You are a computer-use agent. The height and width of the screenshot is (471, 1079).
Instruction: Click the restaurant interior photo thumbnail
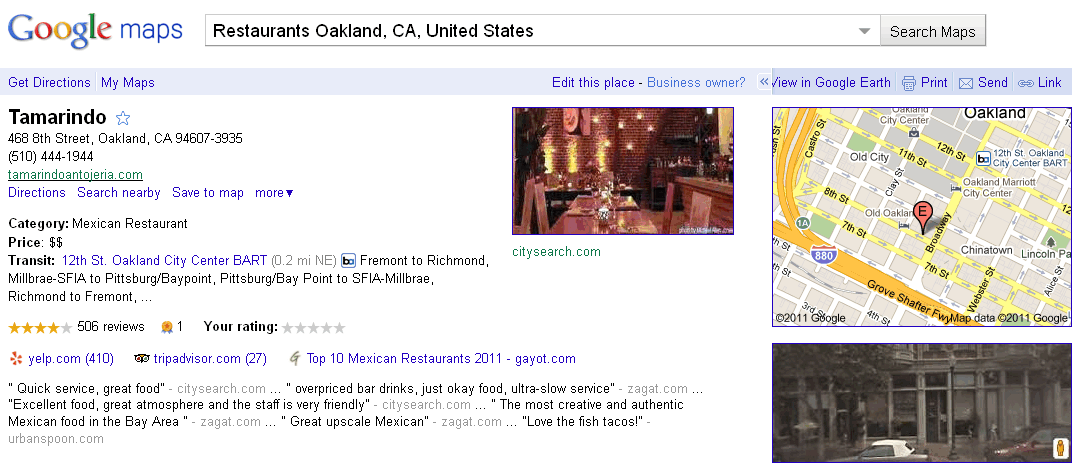(x=623, y=171)
